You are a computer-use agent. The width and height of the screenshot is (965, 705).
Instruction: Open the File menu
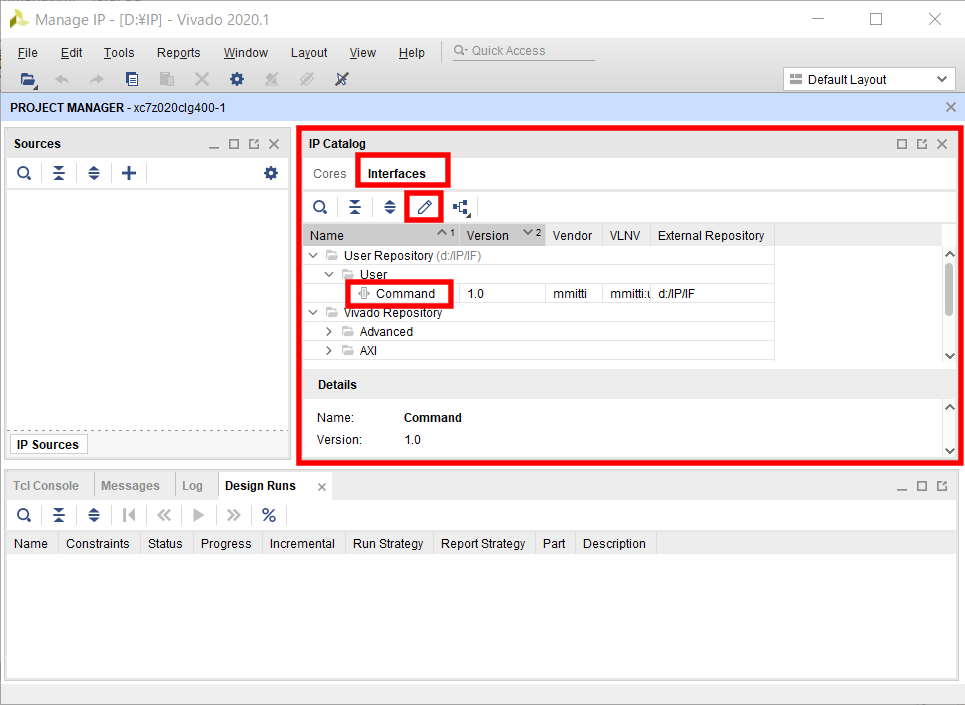pos(28,53)
